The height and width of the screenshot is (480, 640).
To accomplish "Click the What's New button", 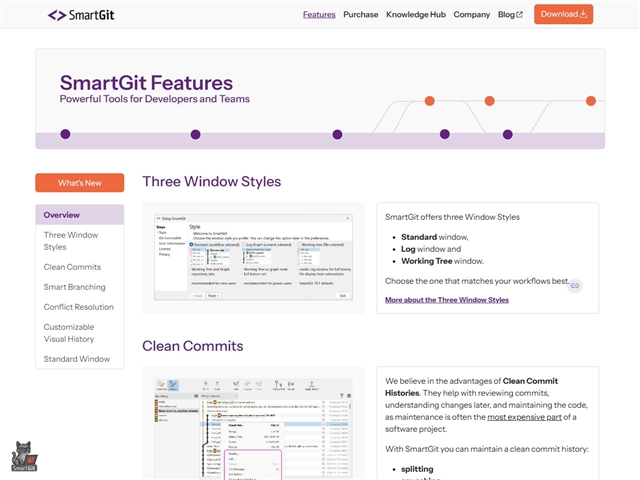I will pyautogui.click(x=80, y=183).
